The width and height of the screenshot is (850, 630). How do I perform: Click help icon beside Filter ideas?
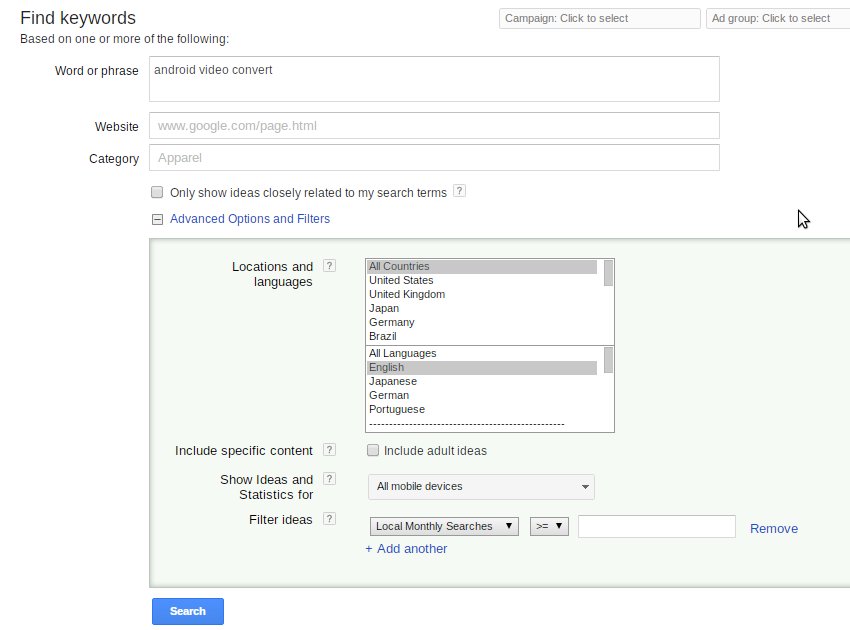pyautogui.click(x=329, y=519)
